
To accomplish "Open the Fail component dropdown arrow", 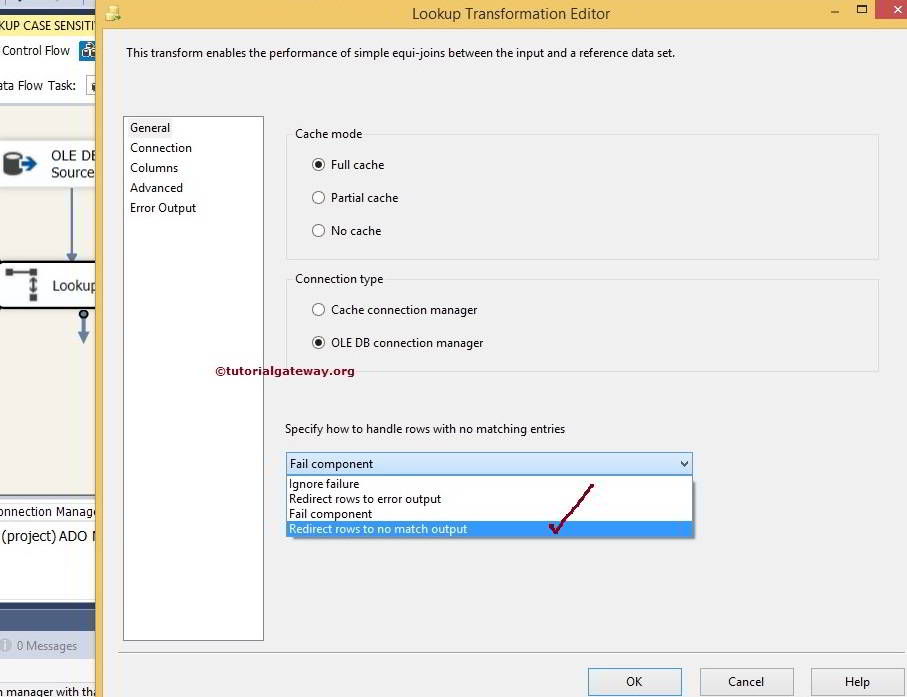I will 684,463.
